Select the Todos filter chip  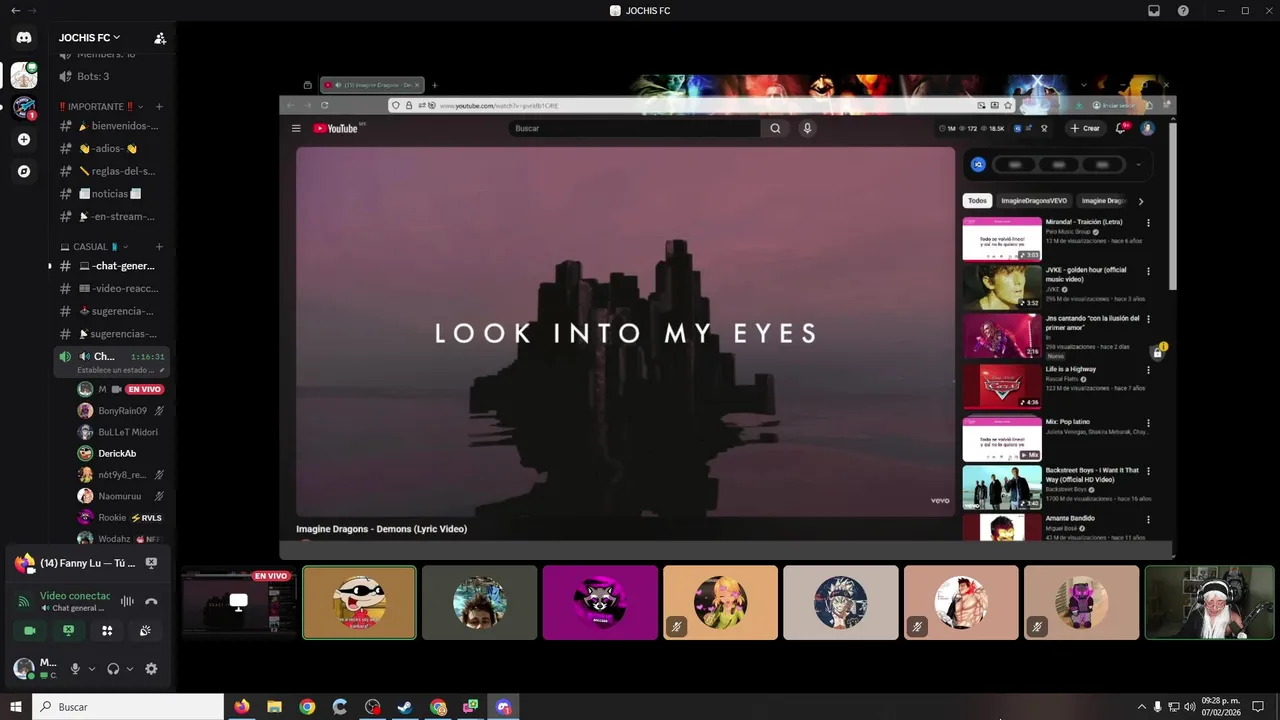[x=977, y=201]
